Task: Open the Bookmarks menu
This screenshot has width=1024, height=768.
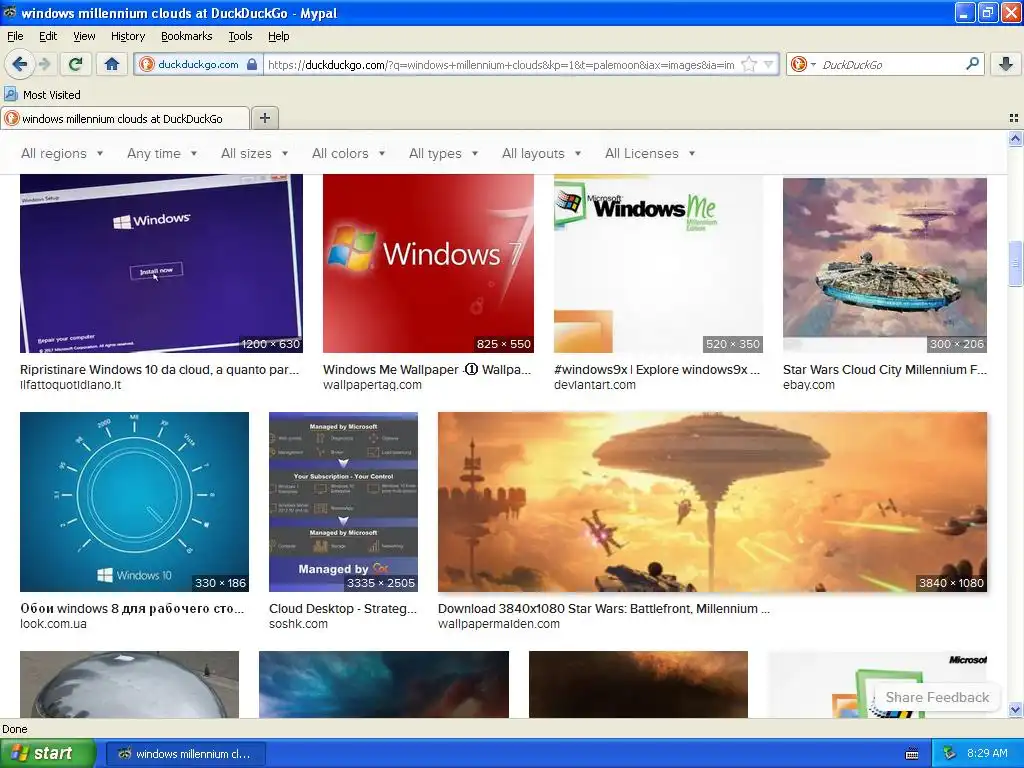Action: click(x=186, y=36)
